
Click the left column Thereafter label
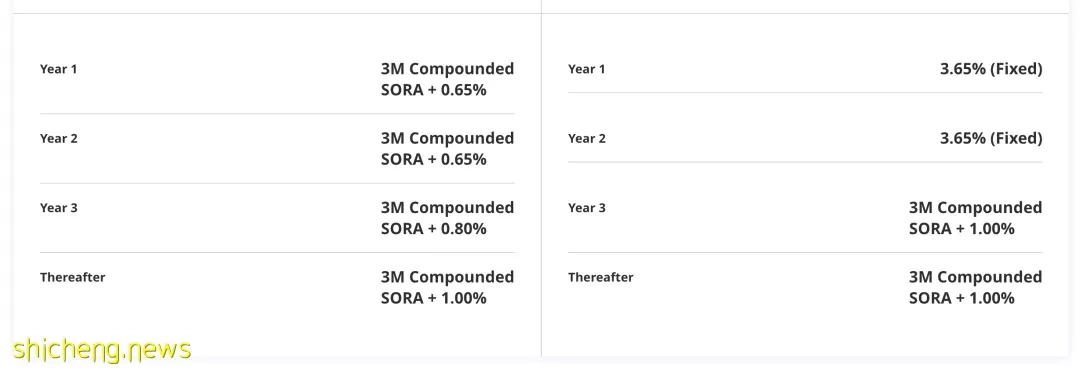coord(72,277)
